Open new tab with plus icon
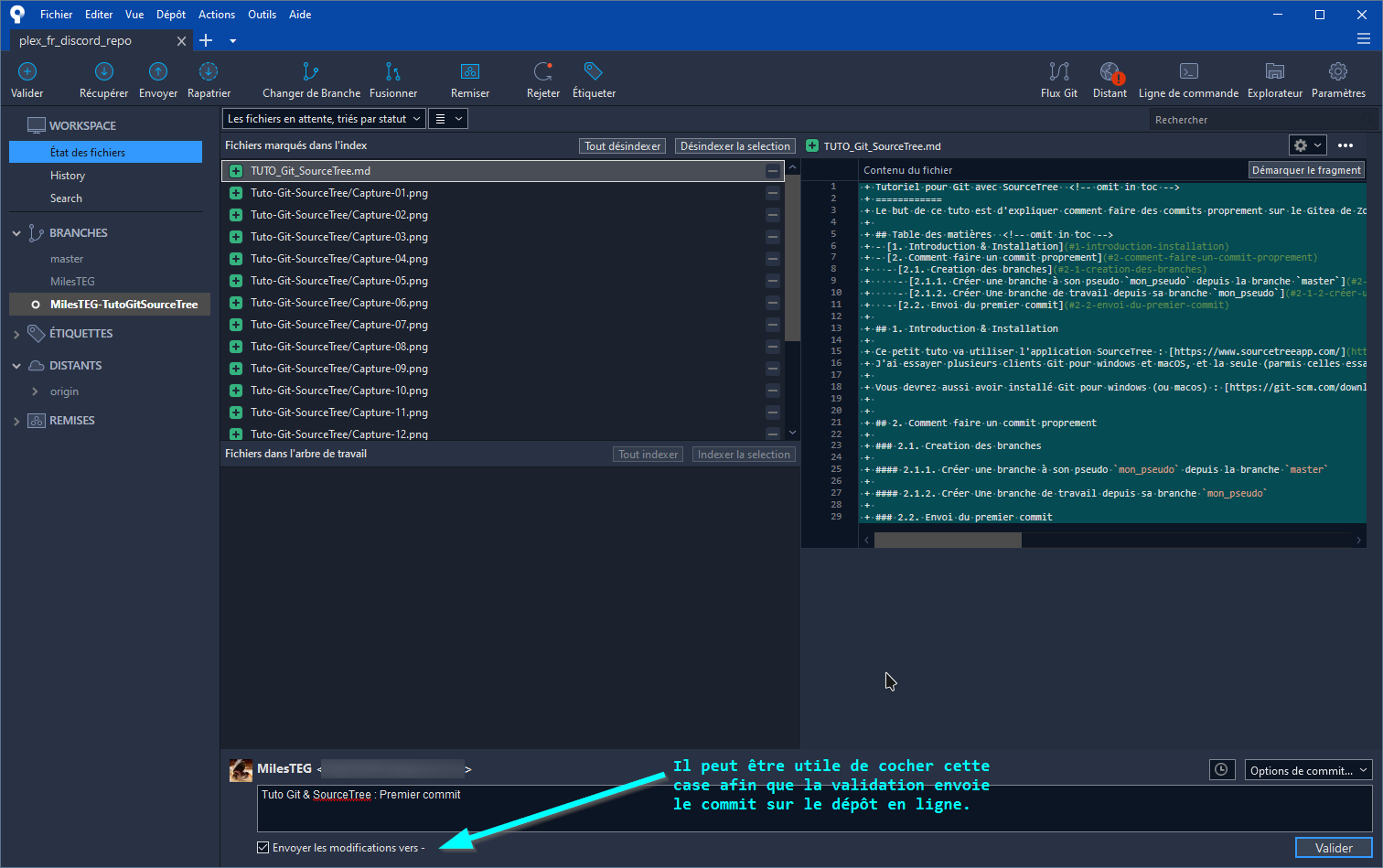Image resolution: width=1383 pixels, height=868 pixels. [206, 40]
